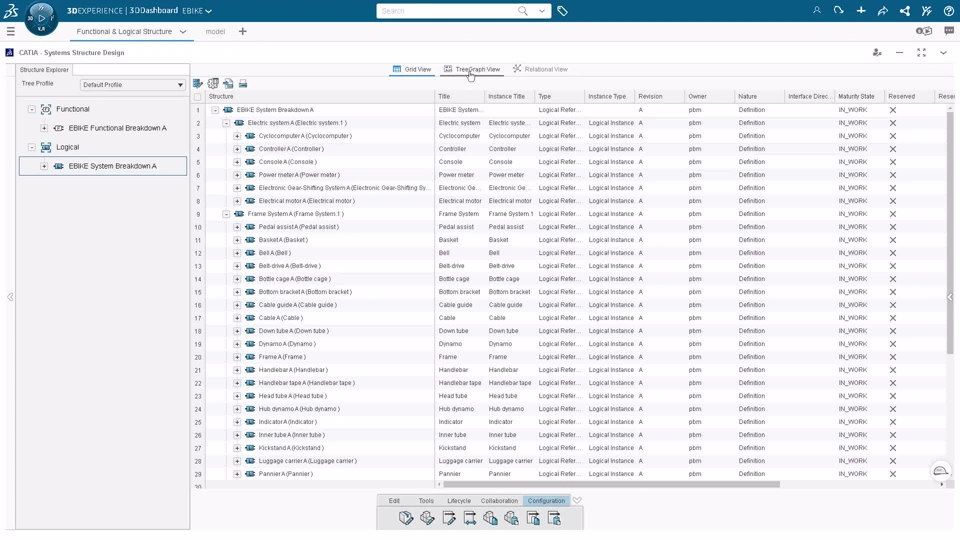Open the 3DEXPERIENCE compass

tap(41, 18)
